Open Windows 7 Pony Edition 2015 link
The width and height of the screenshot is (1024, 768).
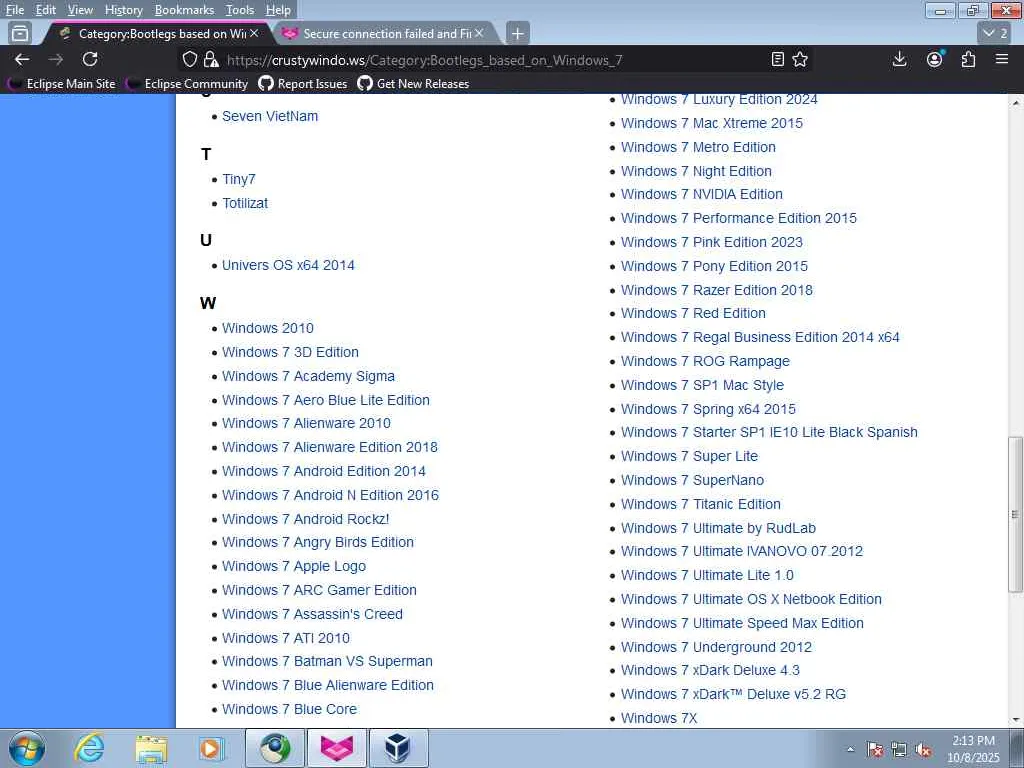coord(714,266)
